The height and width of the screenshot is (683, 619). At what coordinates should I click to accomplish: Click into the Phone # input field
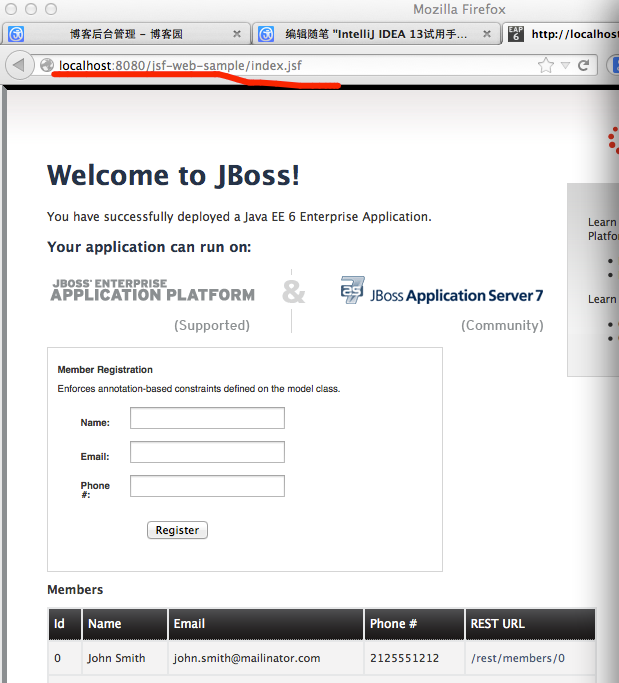[x=207, y=486]
